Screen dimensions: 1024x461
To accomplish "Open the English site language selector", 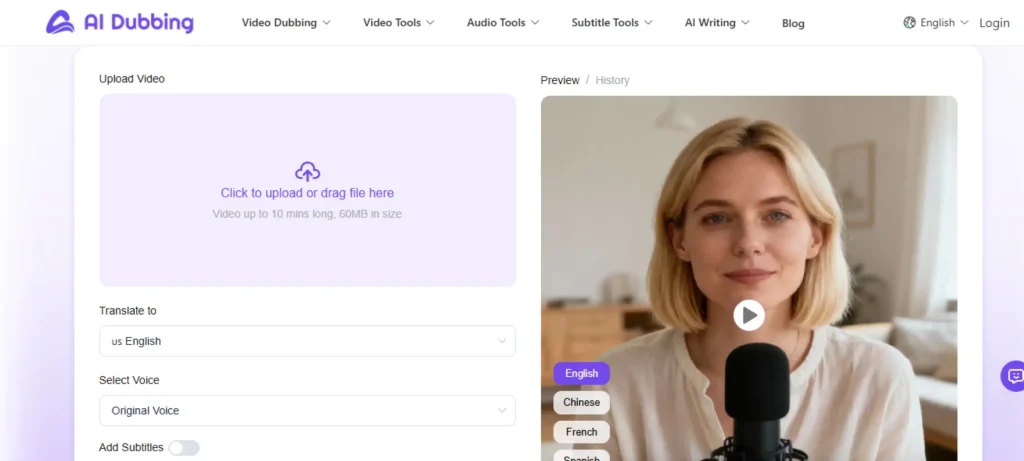I will point(936,23).
